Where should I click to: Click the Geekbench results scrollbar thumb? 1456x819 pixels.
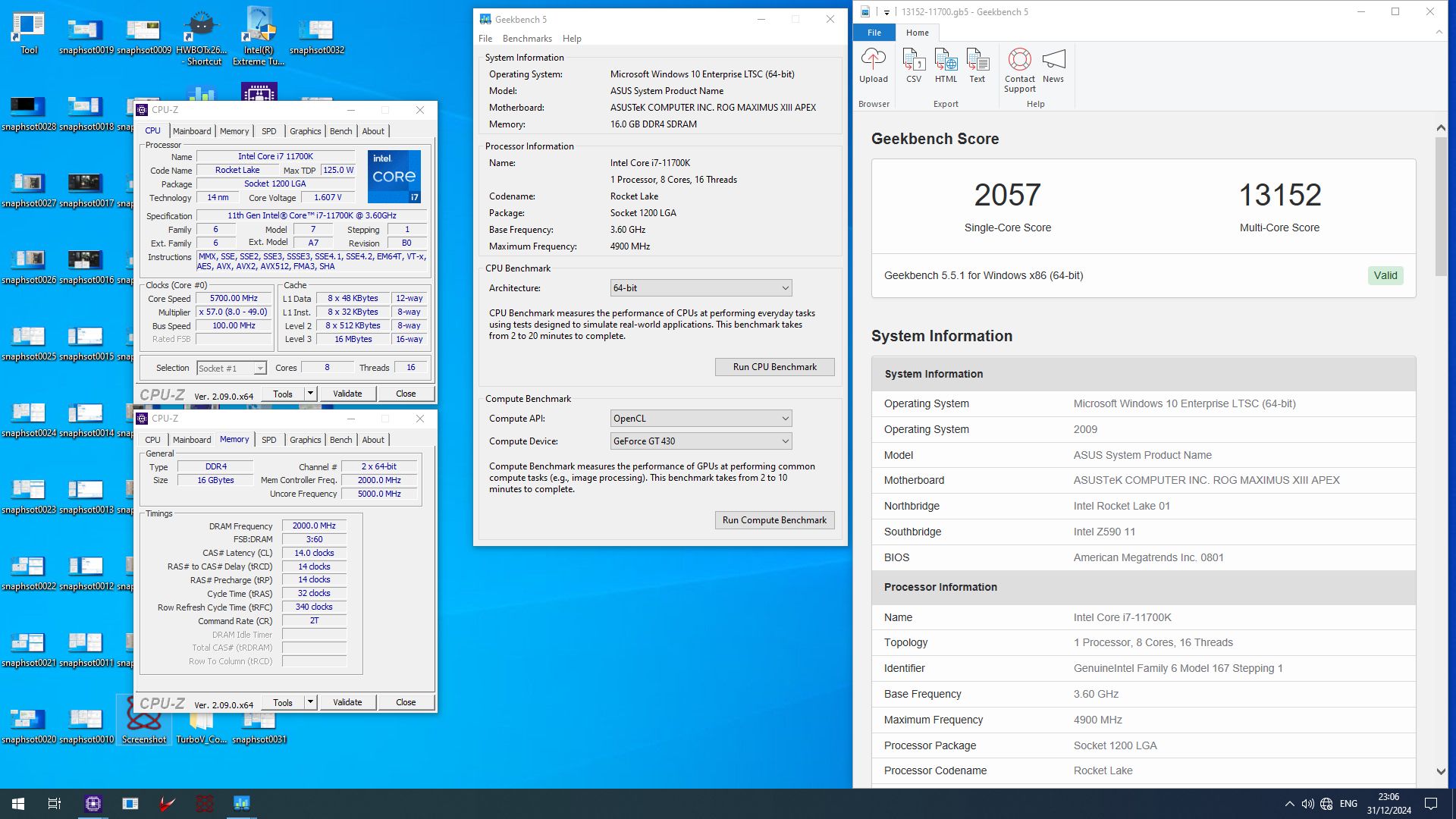(x=1441, y=206)
